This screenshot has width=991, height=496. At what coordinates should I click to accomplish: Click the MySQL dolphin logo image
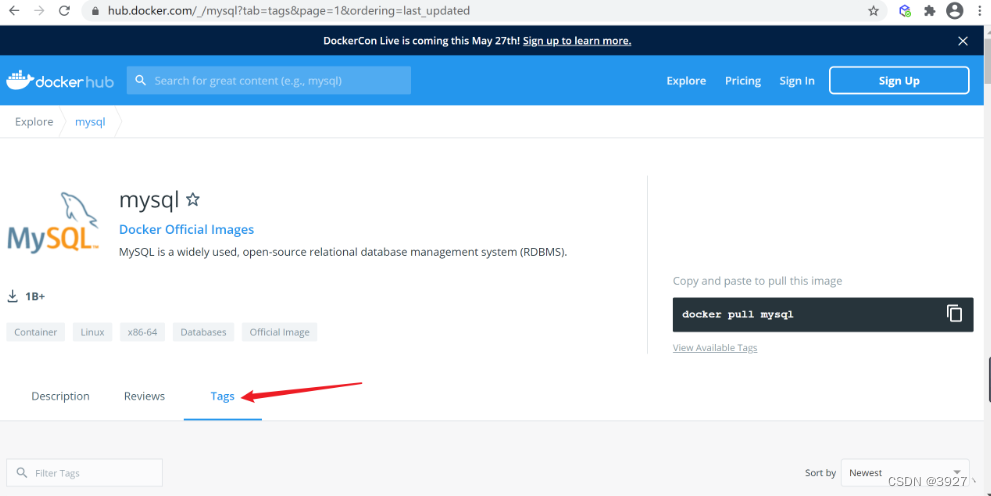[53, 222]
